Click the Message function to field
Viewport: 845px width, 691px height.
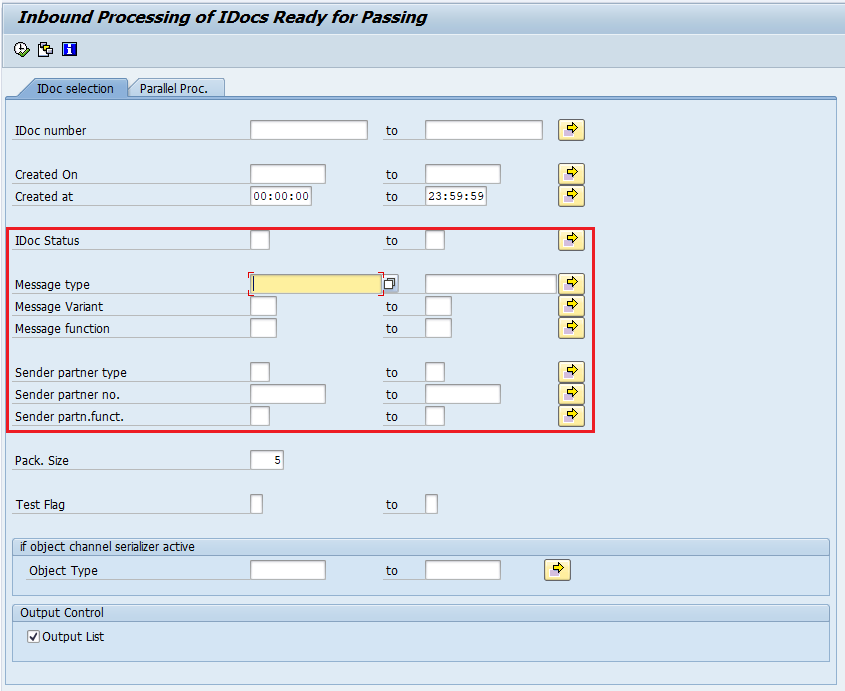pos(438,328)
